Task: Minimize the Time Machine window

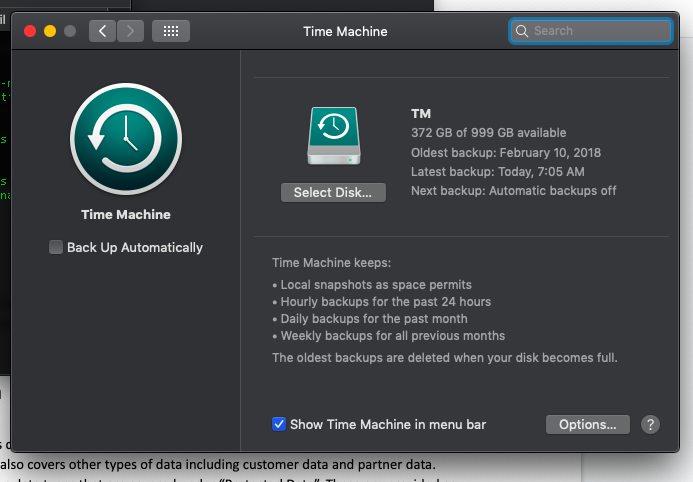Action: pos(50,31)
